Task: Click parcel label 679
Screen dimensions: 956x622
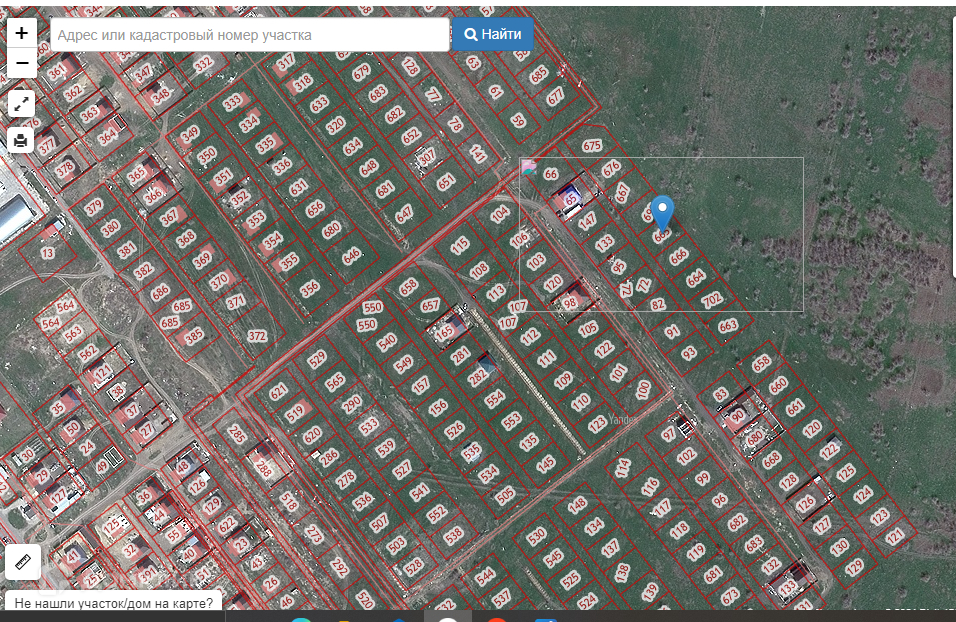Action: pos(361,73)
